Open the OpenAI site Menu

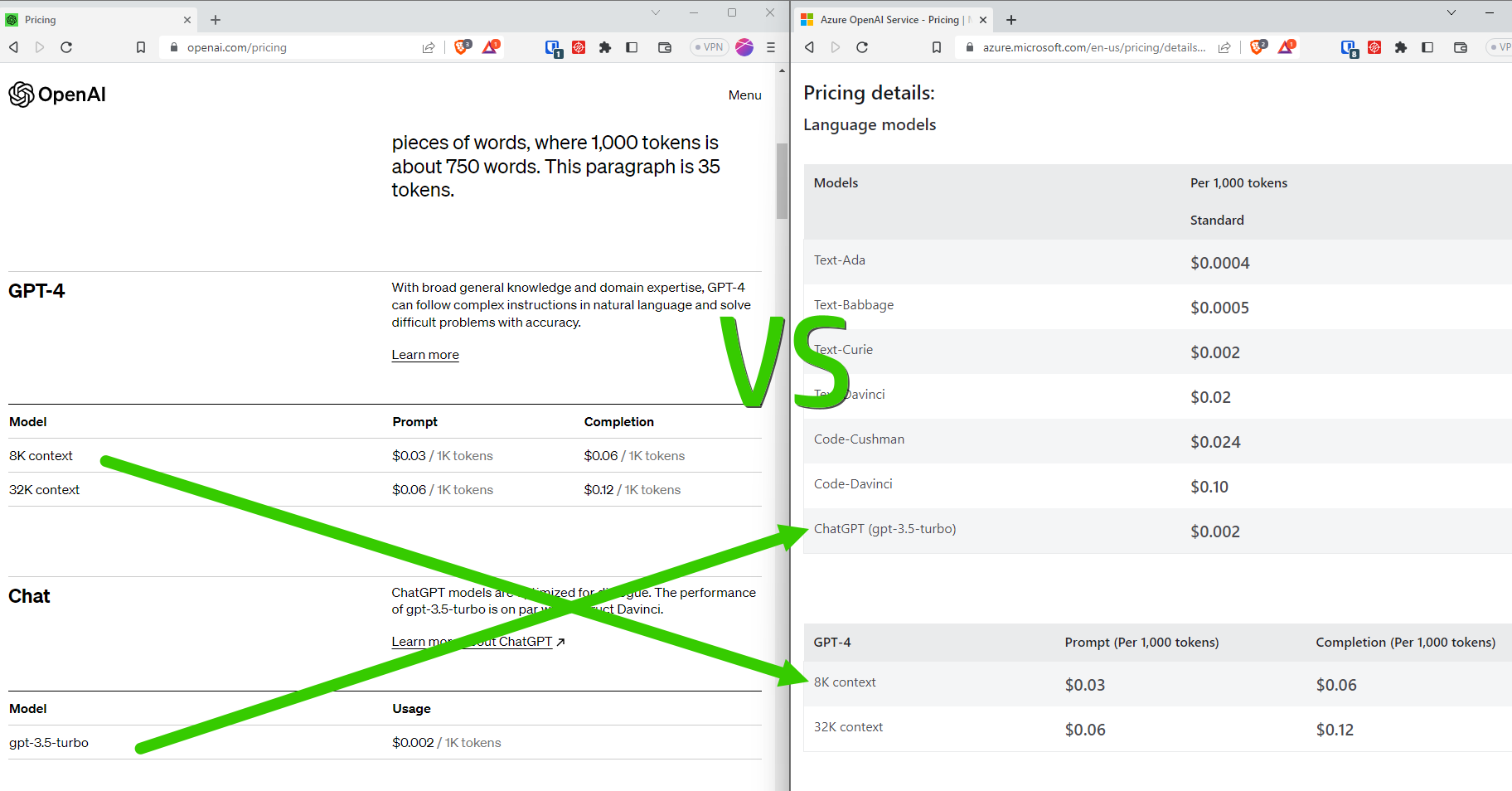pos(744,95)
